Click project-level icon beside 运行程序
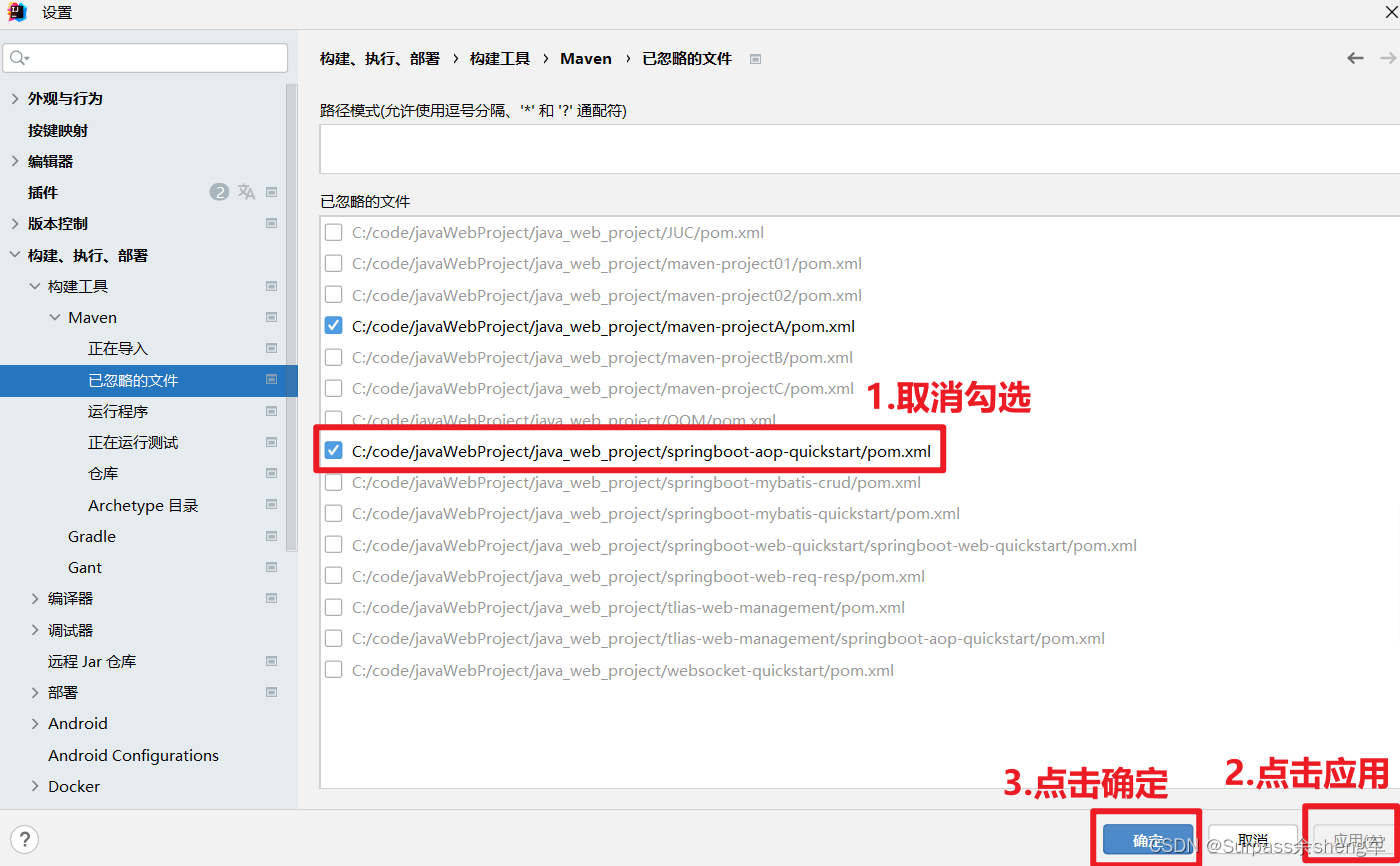 coord(271,411)
